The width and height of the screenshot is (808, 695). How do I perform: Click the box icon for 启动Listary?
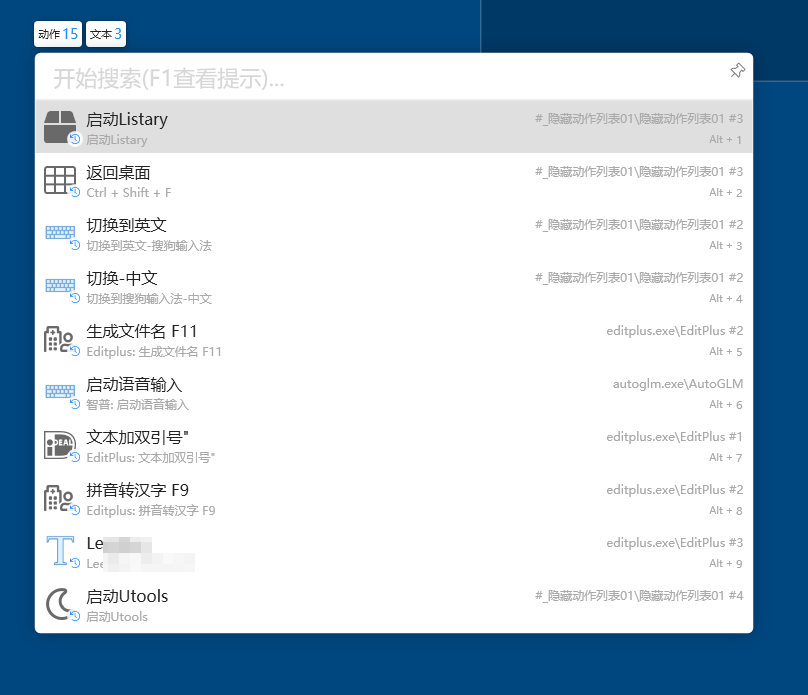click(60, 127)
